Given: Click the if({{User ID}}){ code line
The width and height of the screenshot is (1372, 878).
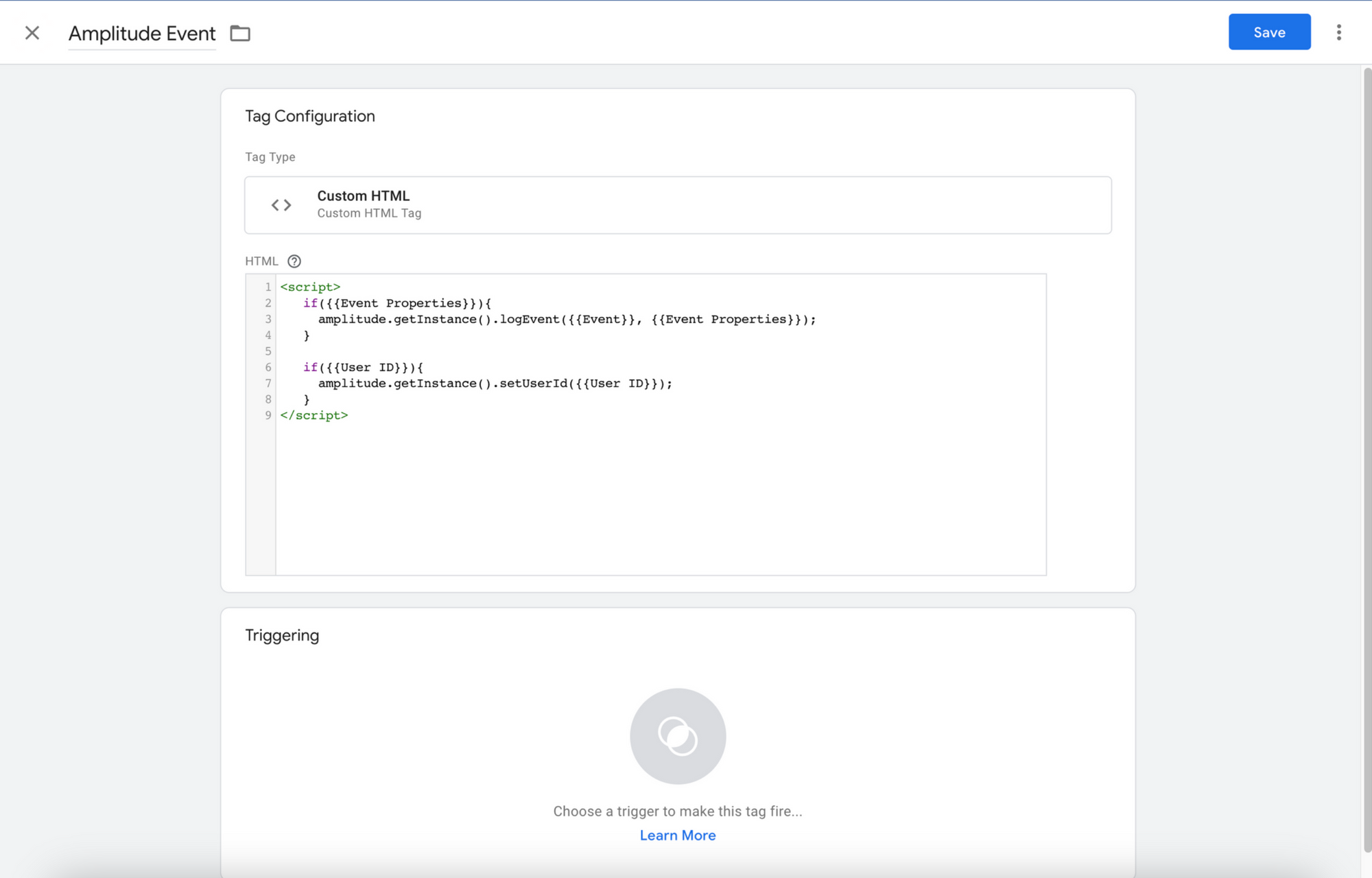Looking at the screenshot, I should coord(363,367).
